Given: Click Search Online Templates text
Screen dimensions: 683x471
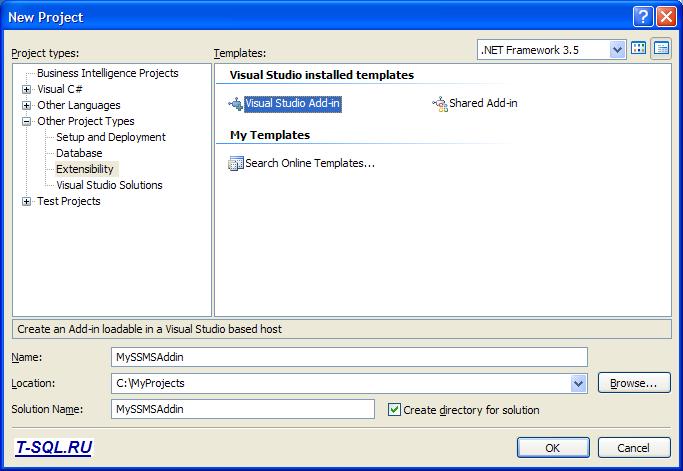Looking at the screenshot, I should click(310, 163).
